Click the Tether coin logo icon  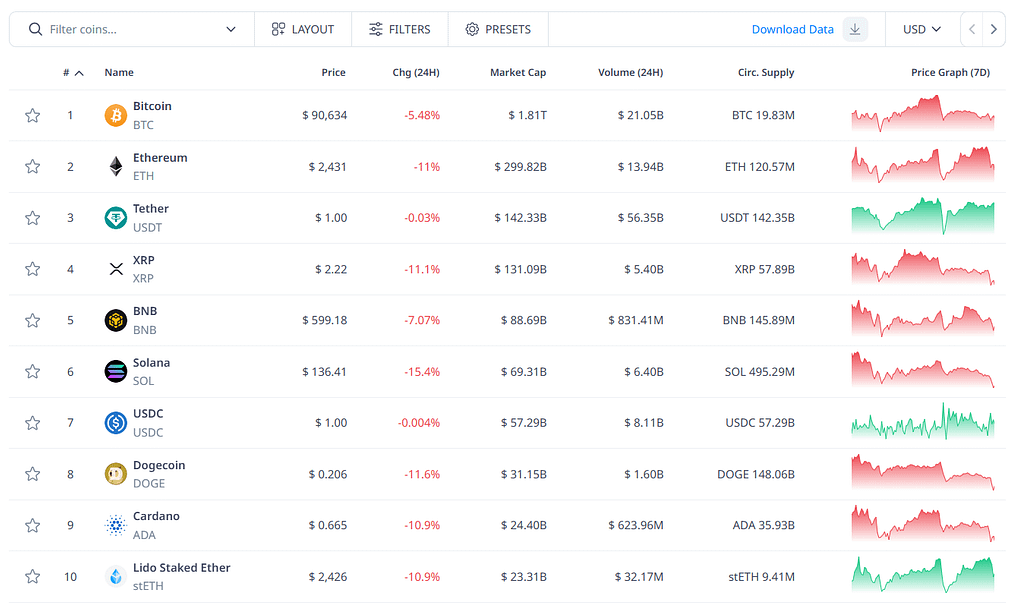coord(116,218)
